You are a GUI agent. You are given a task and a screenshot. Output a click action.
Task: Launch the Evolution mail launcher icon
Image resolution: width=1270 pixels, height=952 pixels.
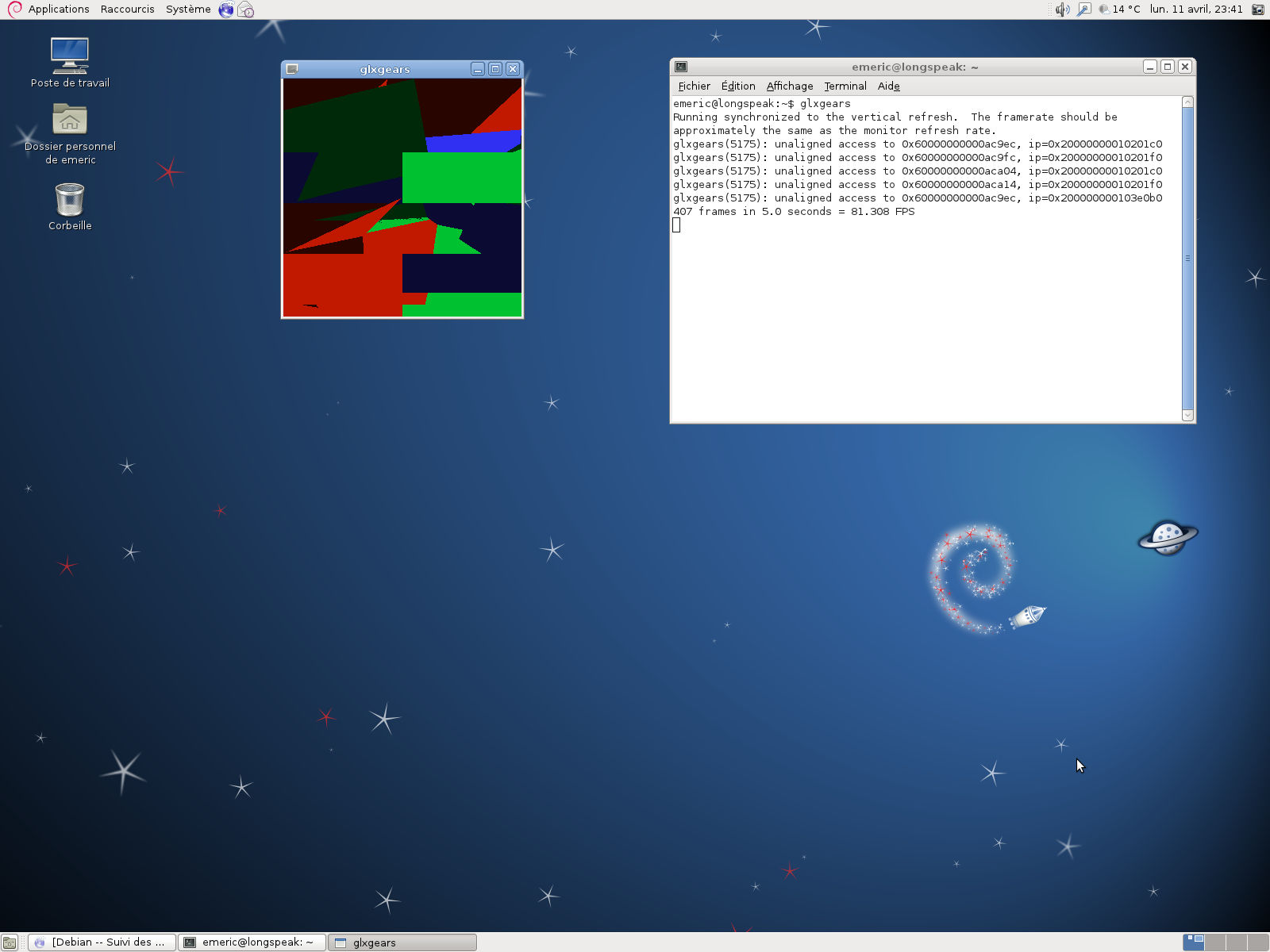[x=246, y=10]
